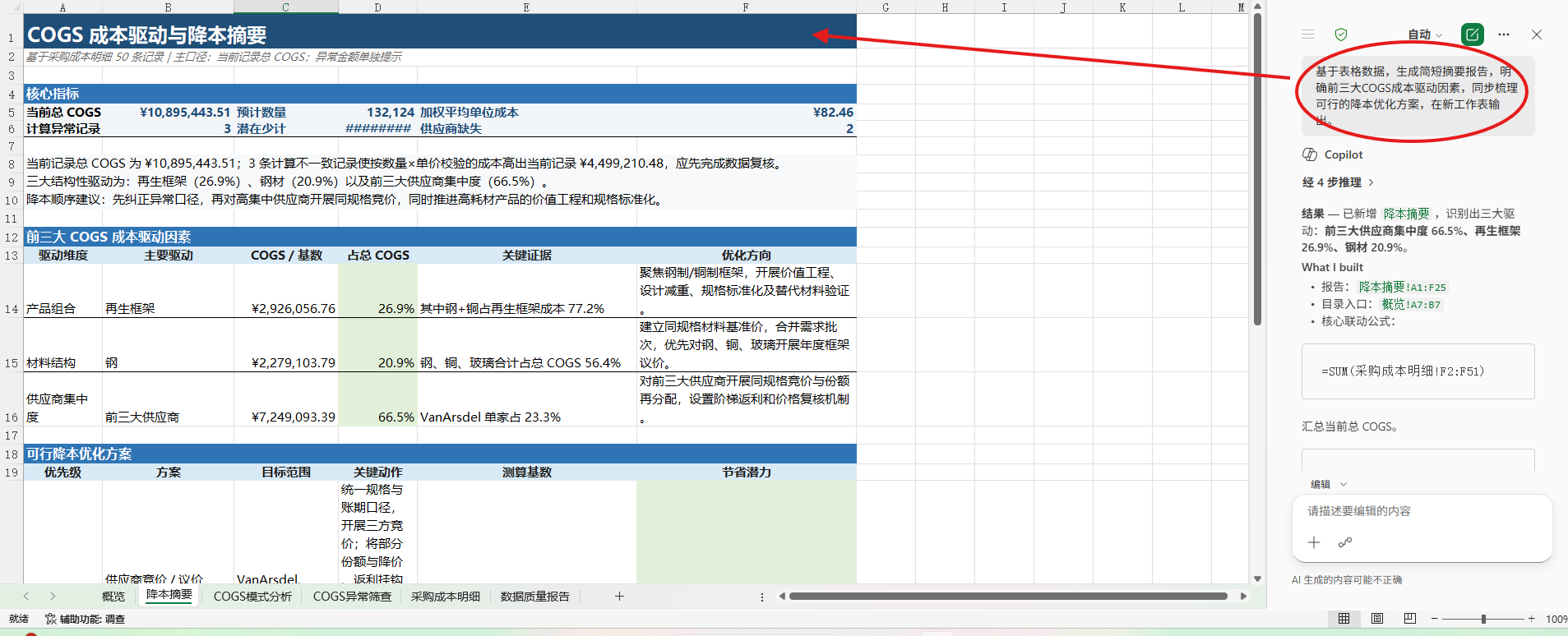Select column F header
Screen dimensions: 1568x636
point(746,7)
